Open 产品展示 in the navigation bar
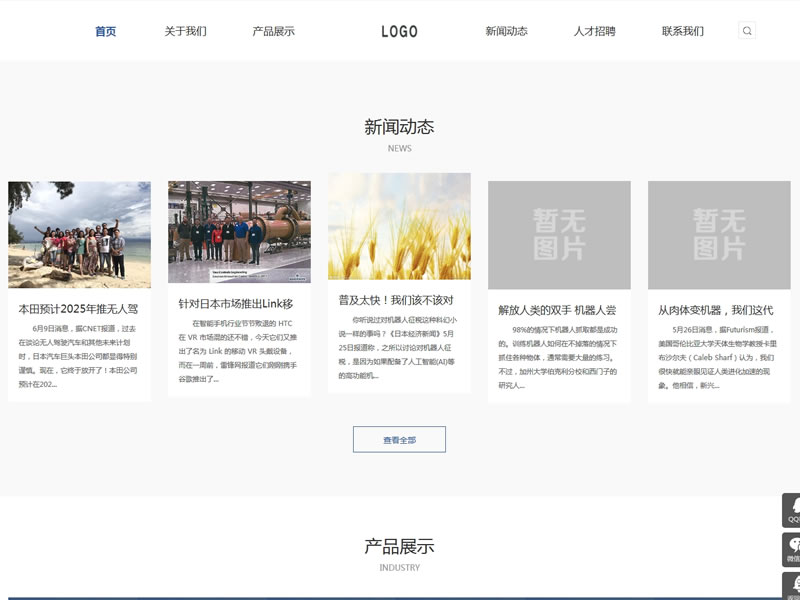Image resolution: width=800 pixels, height=600 pixels. pos(273,31)
